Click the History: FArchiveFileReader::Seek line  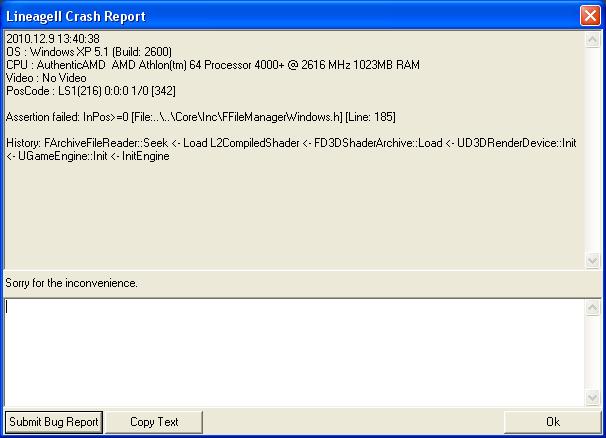click(x=291, y=143)
